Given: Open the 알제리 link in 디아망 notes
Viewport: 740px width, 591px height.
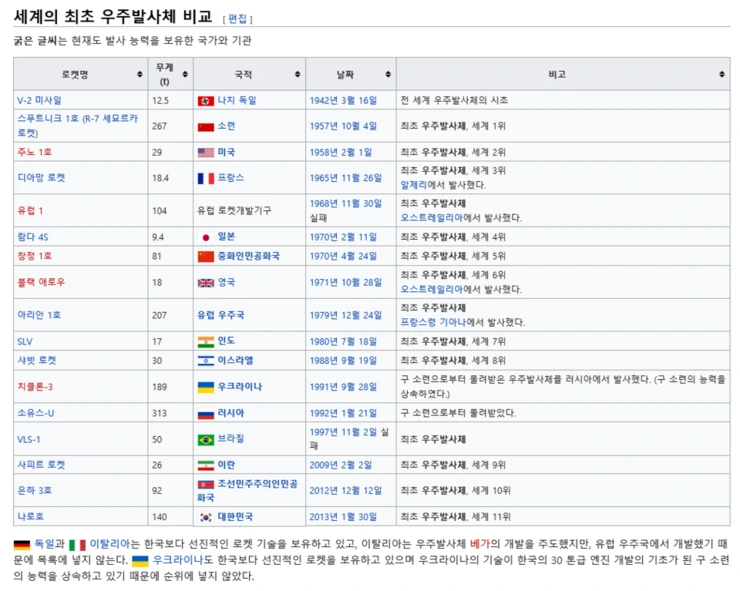Looking at the screenshot, I should click(x=414, y=185).
